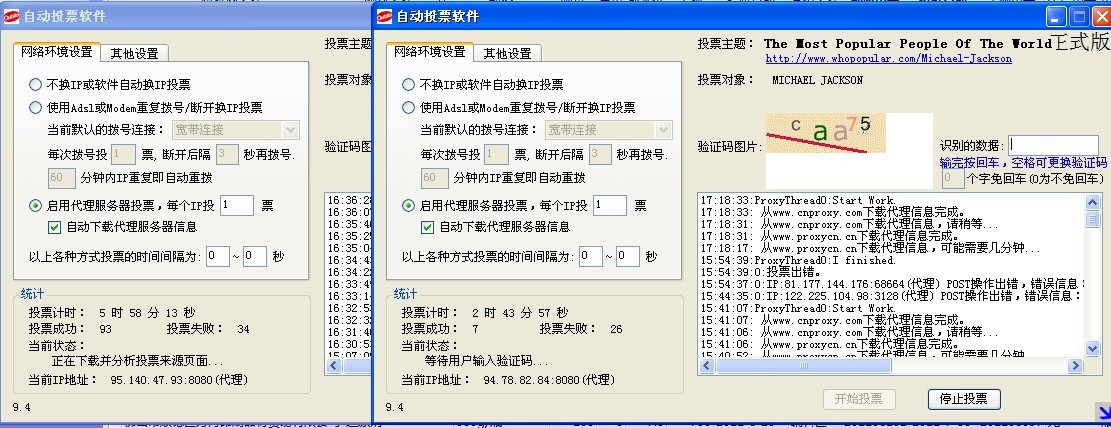This screenshot has width=1111, height=428.
Task: Toggle 自动下载代理服务器信息 checkbox in the left window
Action: coord(54,227)
